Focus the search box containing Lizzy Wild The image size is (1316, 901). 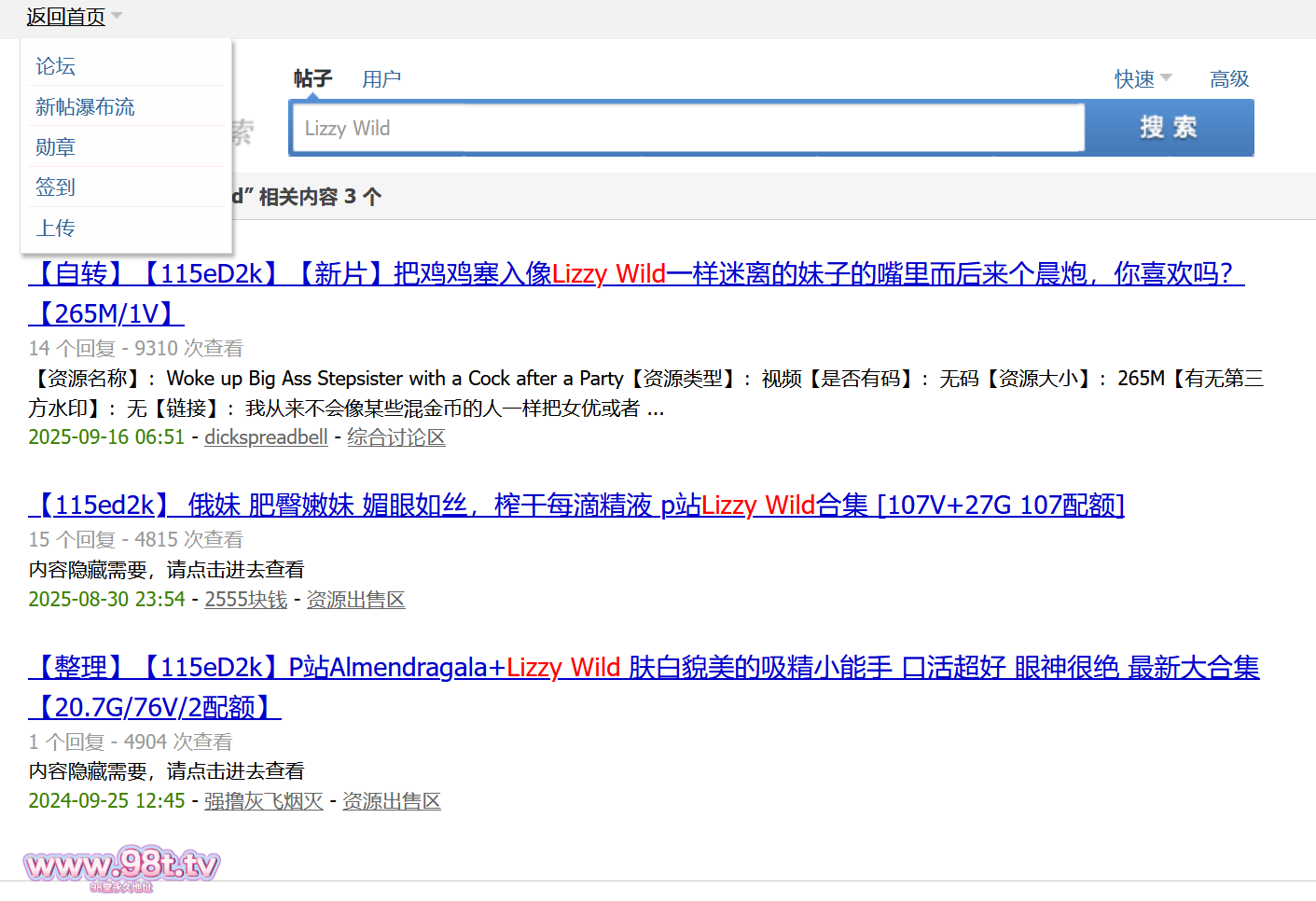coord(688,128)
